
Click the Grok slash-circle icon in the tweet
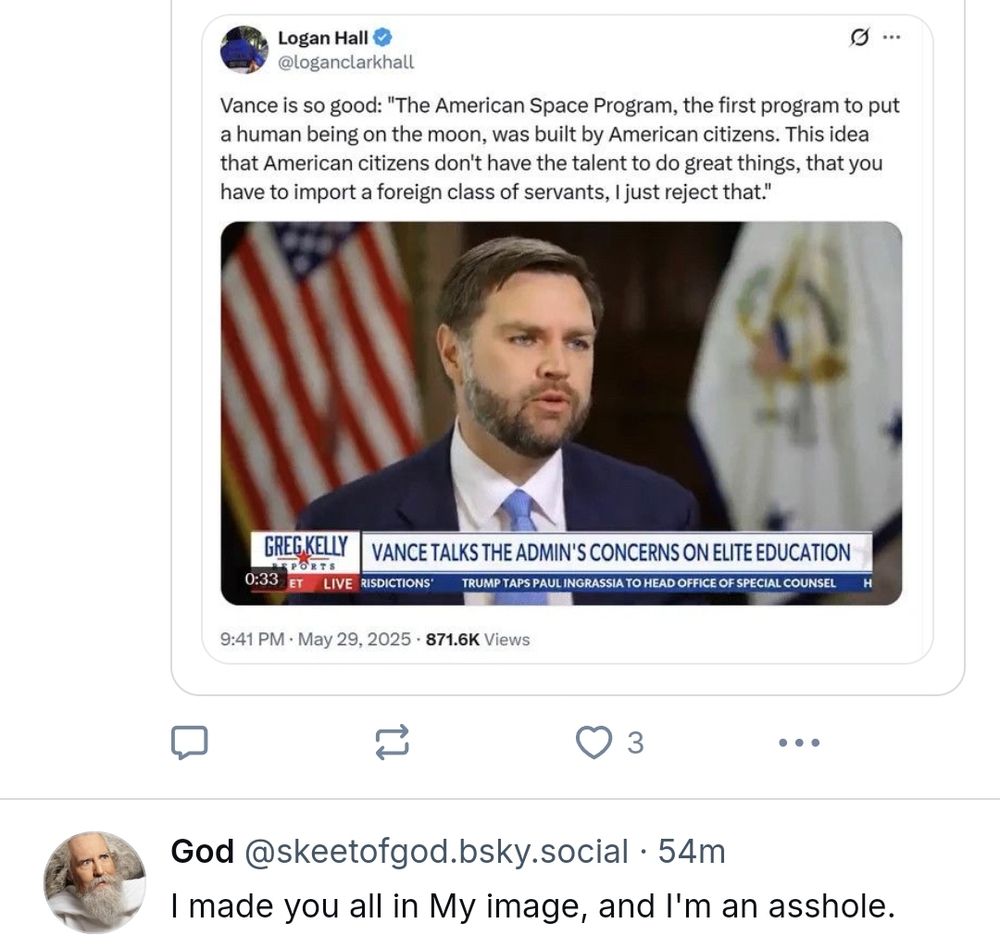858,38
